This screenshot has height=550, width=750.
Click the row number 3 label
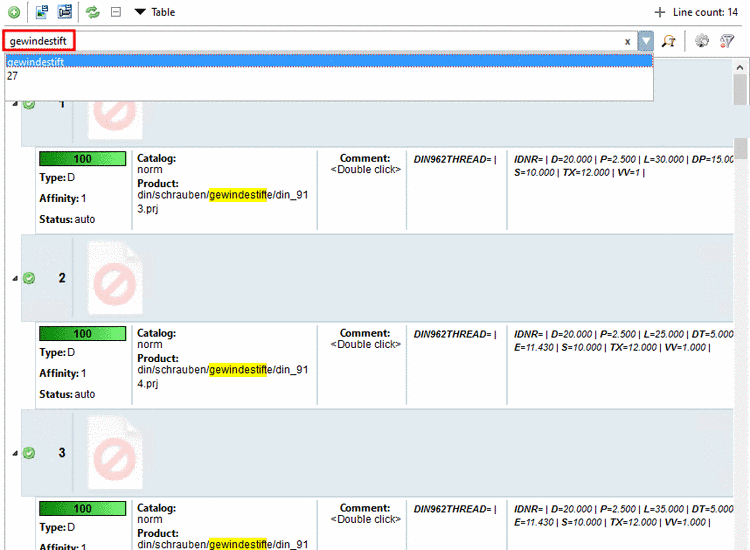pyautogui.click(x=62, y=452)
